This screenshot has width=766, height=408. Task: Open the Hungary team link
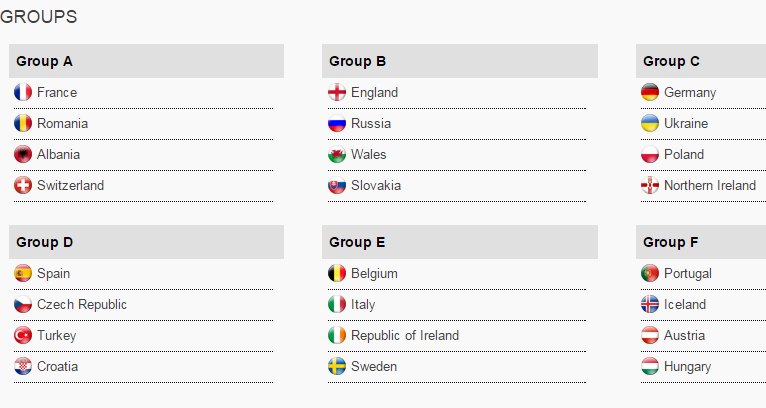click(687, 367)
